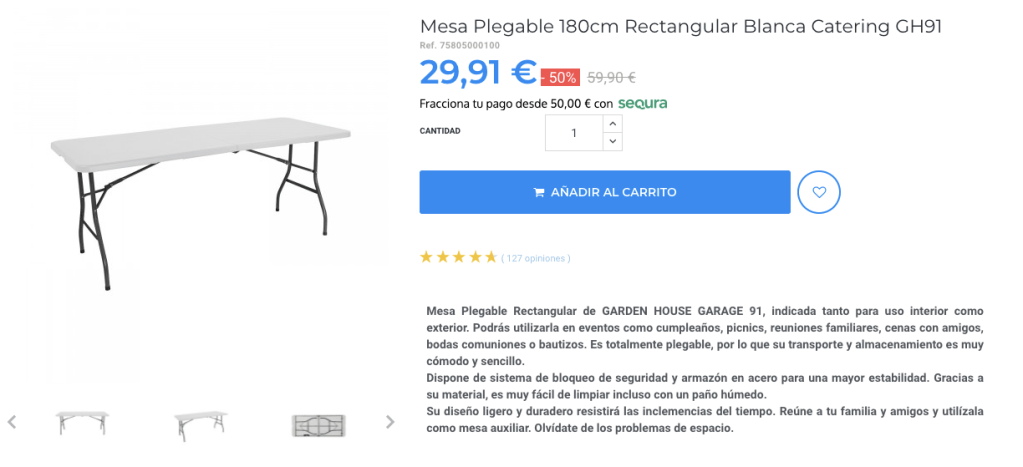Click the crossed-out 59,90 € price

(x=611, y=77)
